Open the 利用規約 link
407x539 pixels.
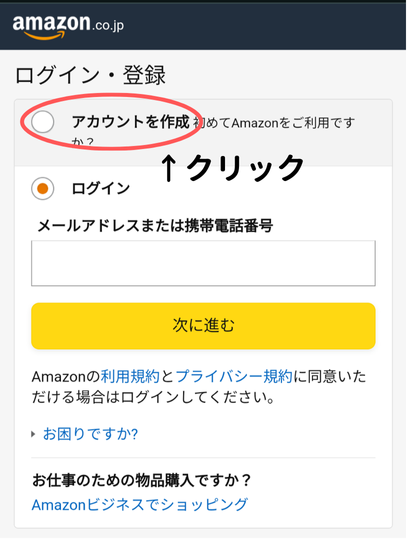(130, 376)
